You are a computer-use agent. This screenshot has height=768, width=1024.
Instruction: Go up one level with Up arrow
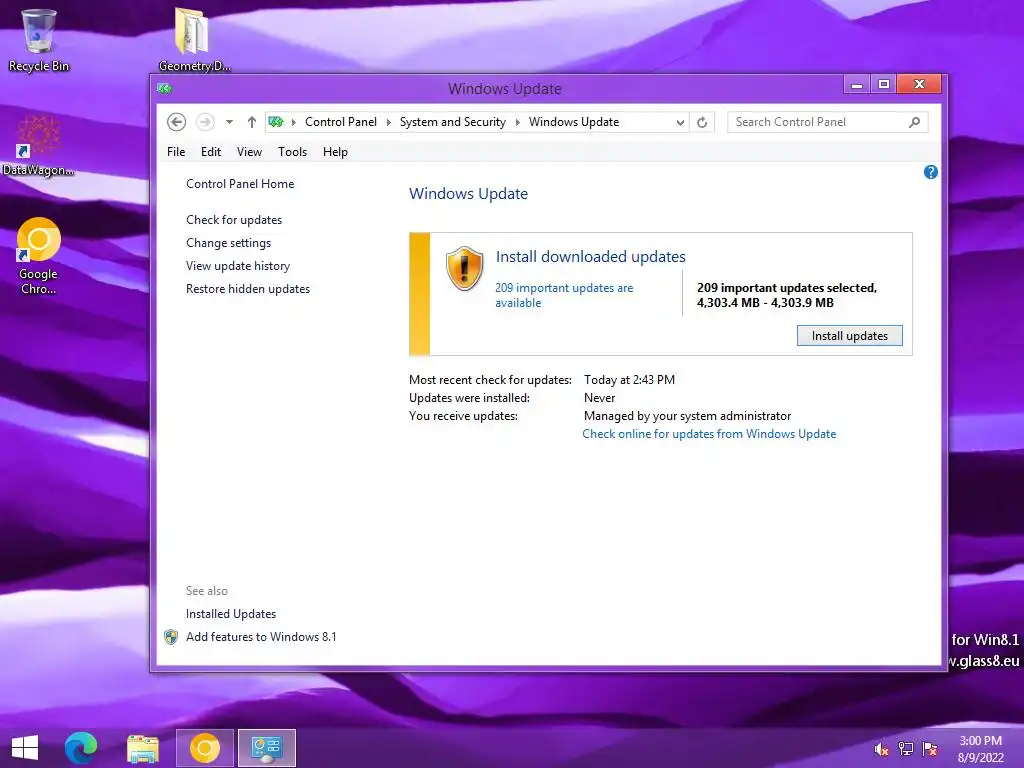(251, 122)
